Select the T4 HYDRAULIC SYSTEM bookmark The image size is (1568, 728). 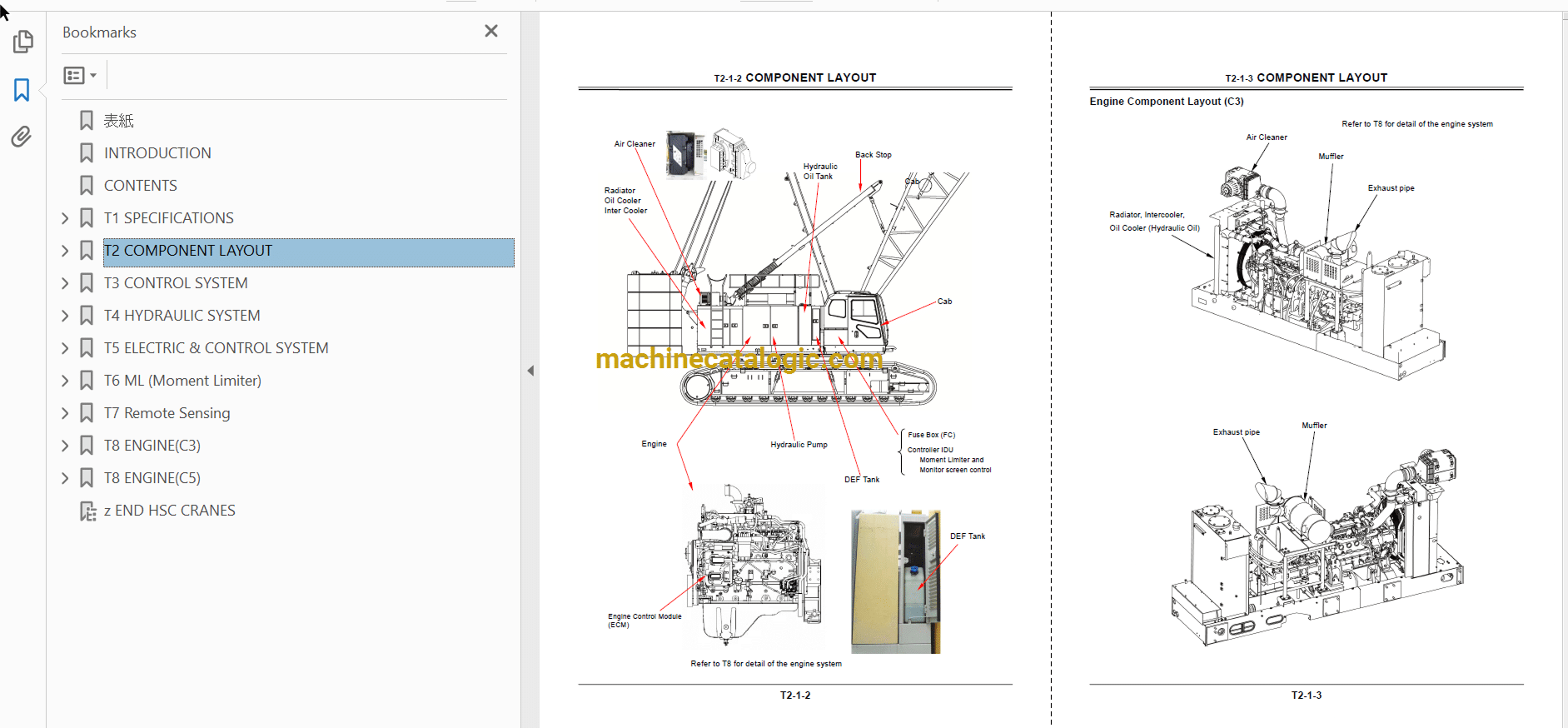coord(182,316)
